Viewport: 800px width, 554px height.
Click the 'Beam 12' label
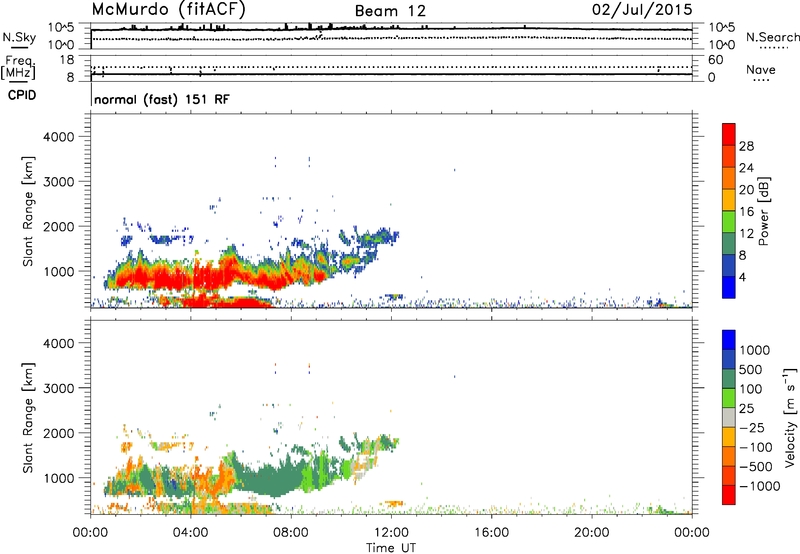click(x=390, y=11)
